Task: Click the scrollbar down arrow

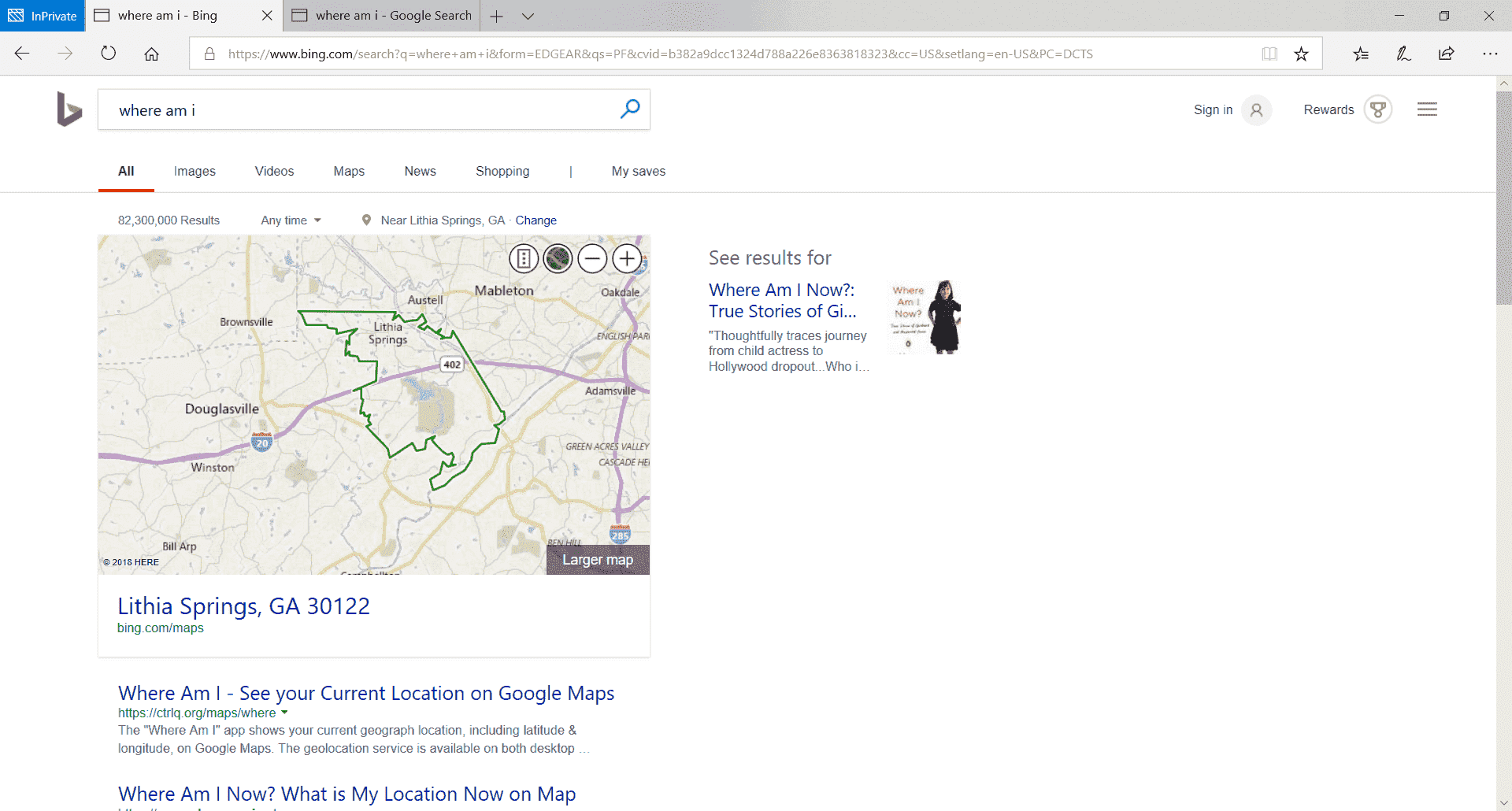Action: 1504,804
